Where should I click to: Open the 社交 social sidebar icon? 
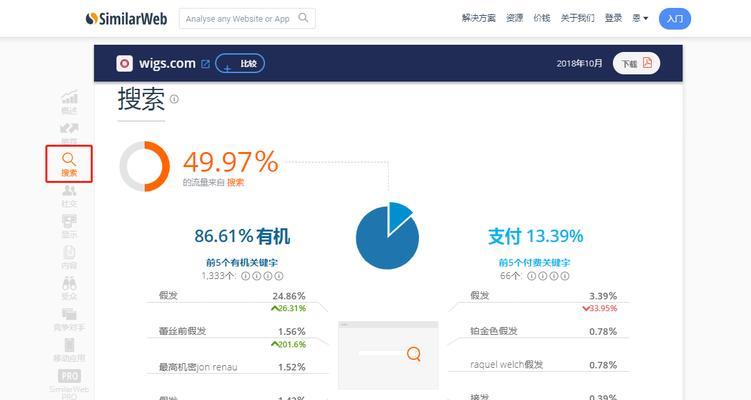click(x=69, y=196)
